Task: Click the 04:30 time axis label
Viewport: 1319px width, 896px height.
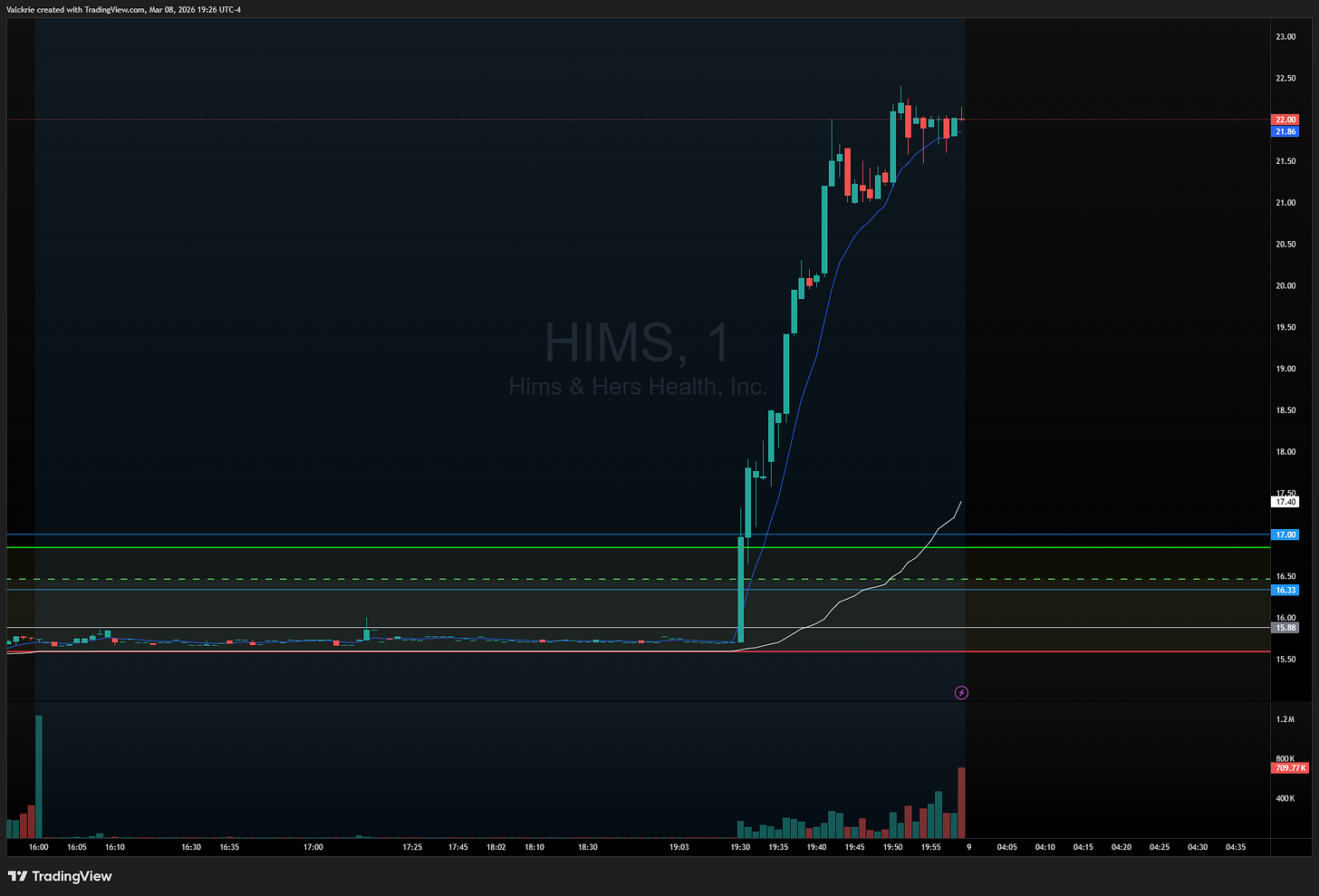Action: 1198,847
